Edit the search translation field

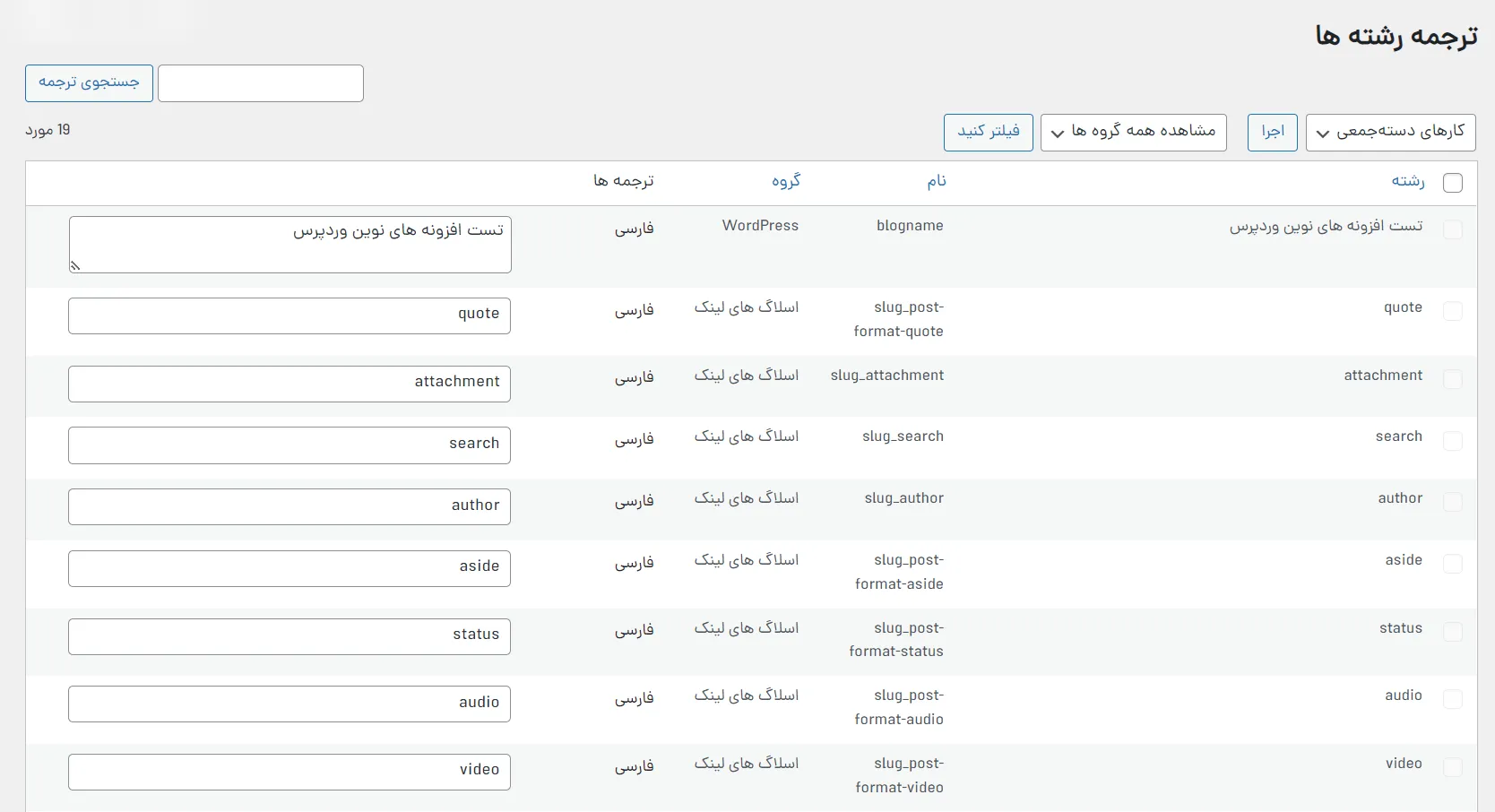pos(289,445)
